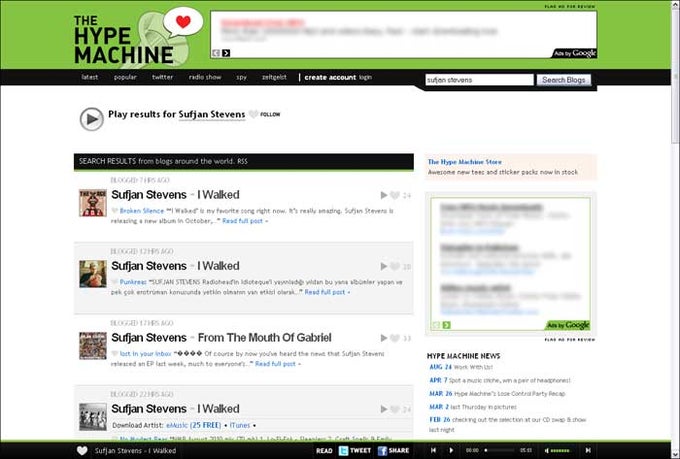Love I Walked track blogged 22 hrs ago
The height and width of the screenshot is (459, 680).
pyautogui.click(x=395, y=409)
